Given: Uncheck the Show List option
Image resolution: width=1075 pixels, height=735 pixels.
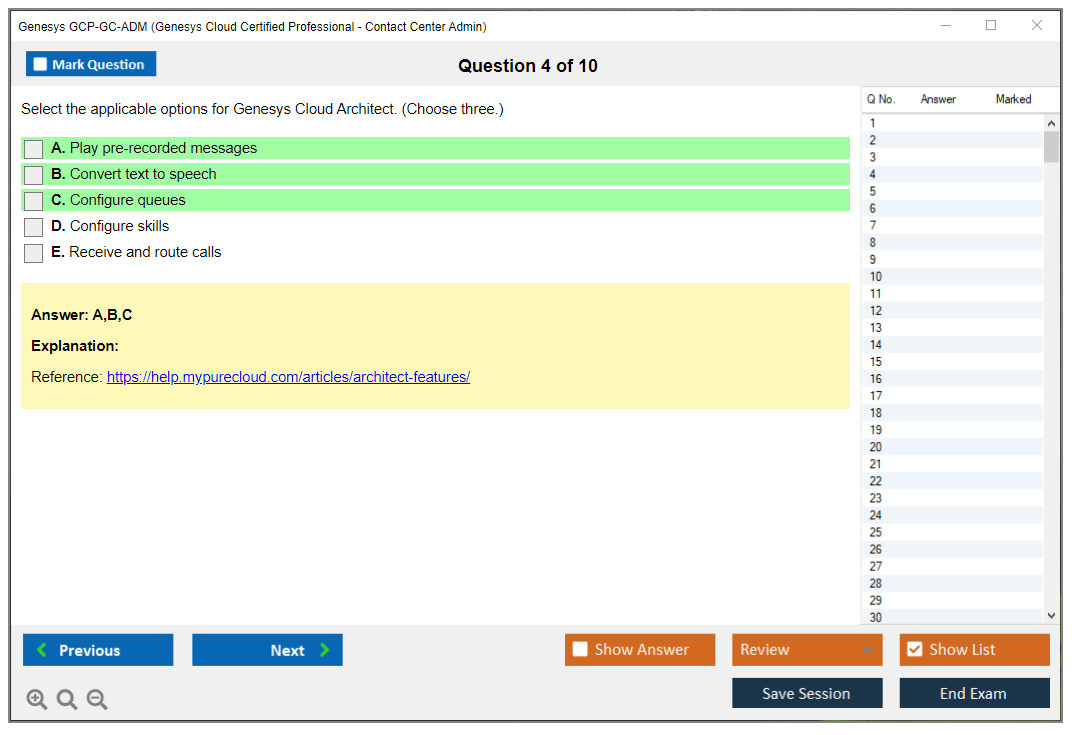Looking at the screenshot, I should click(x=914, y=650).
